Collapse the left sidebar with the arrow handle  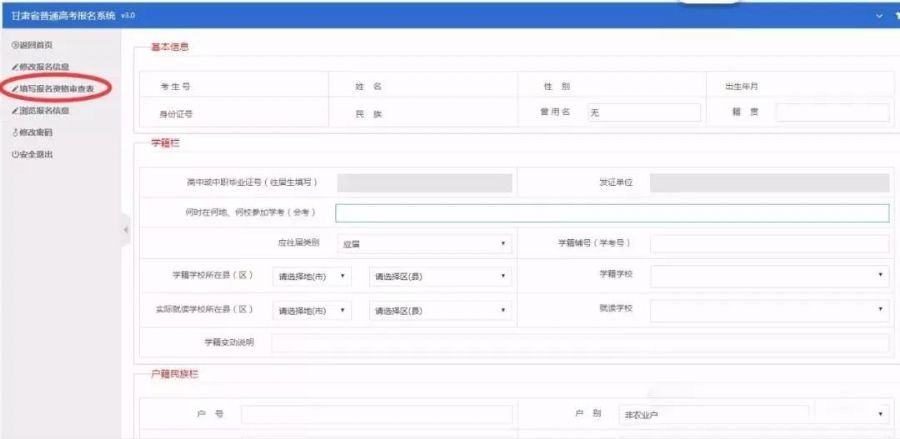coord(126,230)
